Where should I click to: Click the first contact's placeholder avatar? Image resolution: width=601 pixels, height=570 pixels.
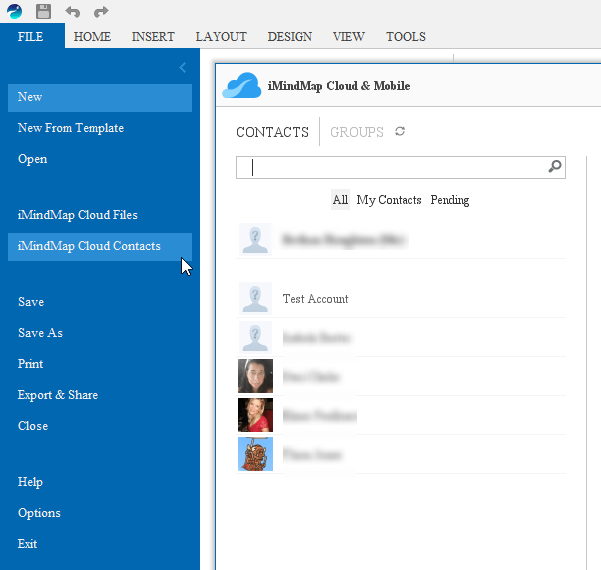tap(255, 240)
